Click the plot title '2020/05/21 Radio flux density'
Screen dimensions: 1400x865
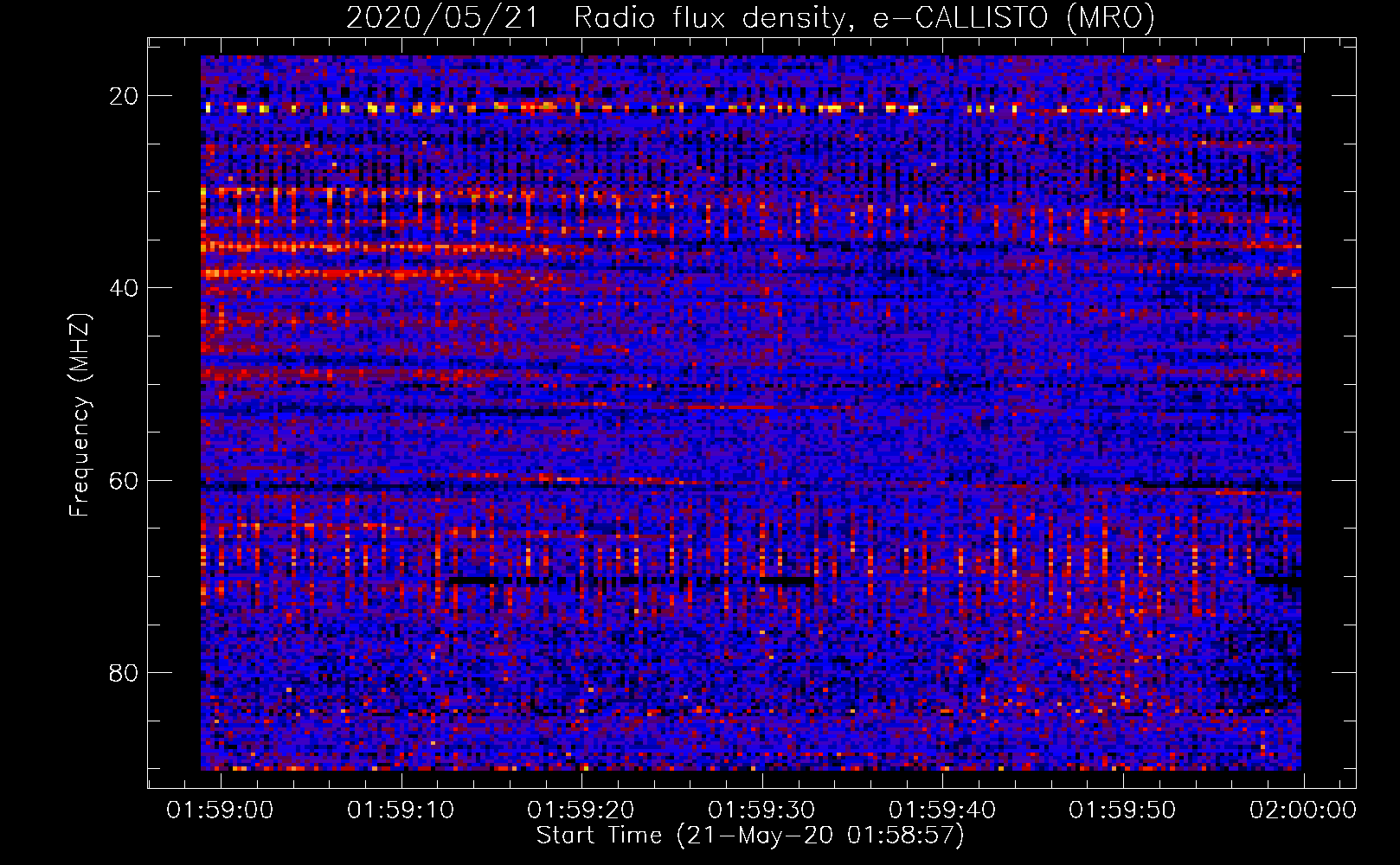point(751,17)
